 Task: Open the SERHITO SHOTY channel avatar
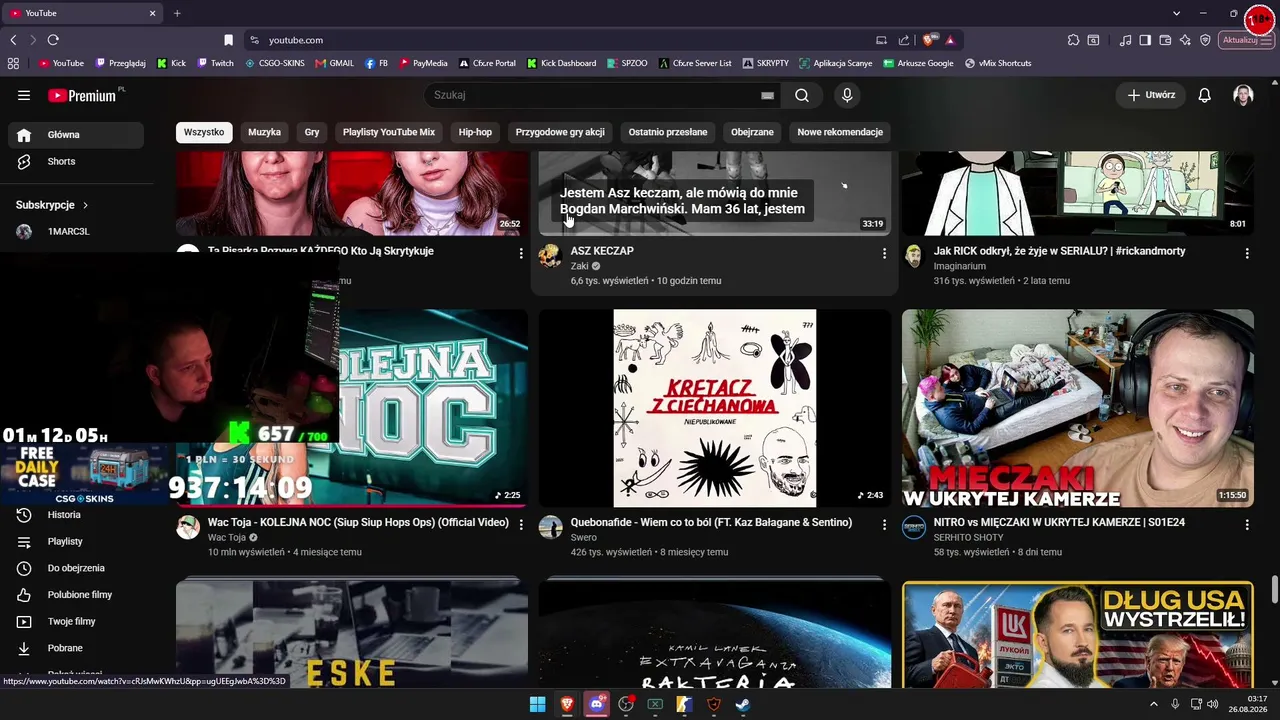[x=914, y=527]
